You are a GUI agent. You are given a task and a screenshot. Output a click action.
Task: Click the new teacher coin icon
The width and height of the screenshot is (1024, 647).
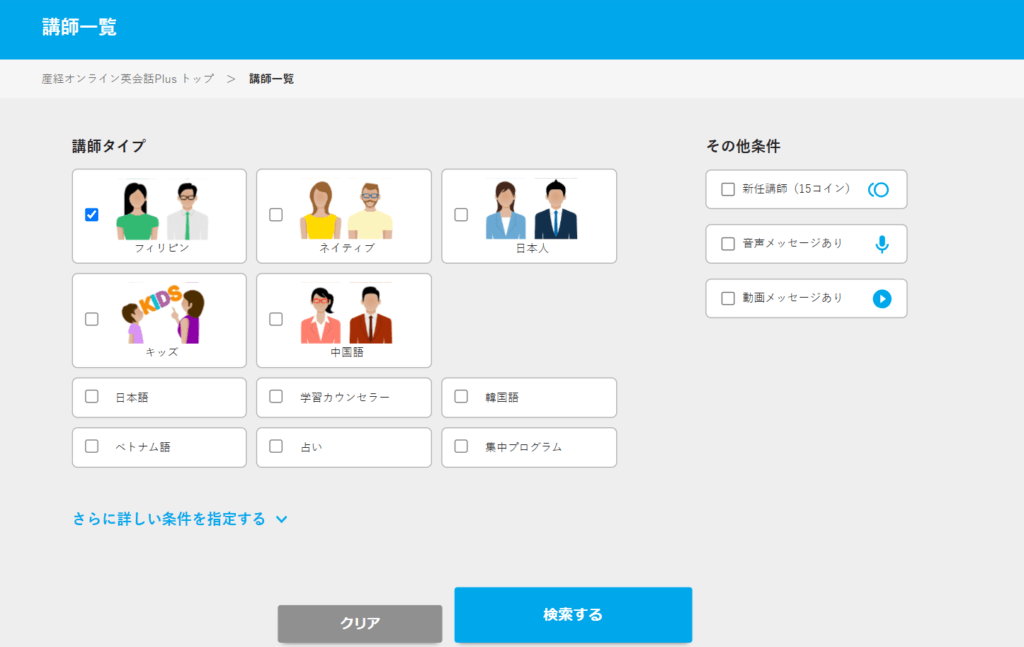pos(878,189)
